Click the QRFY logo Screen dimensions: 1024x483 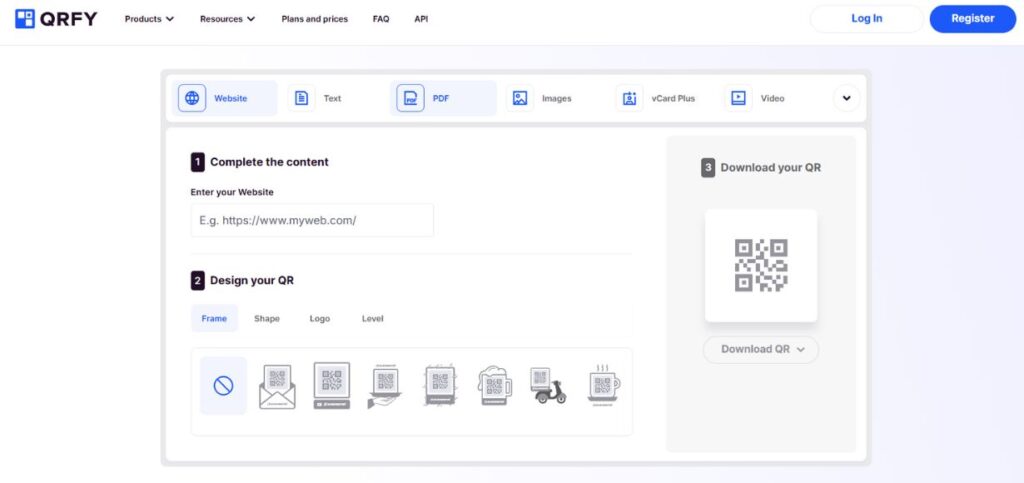coord(56,19)
